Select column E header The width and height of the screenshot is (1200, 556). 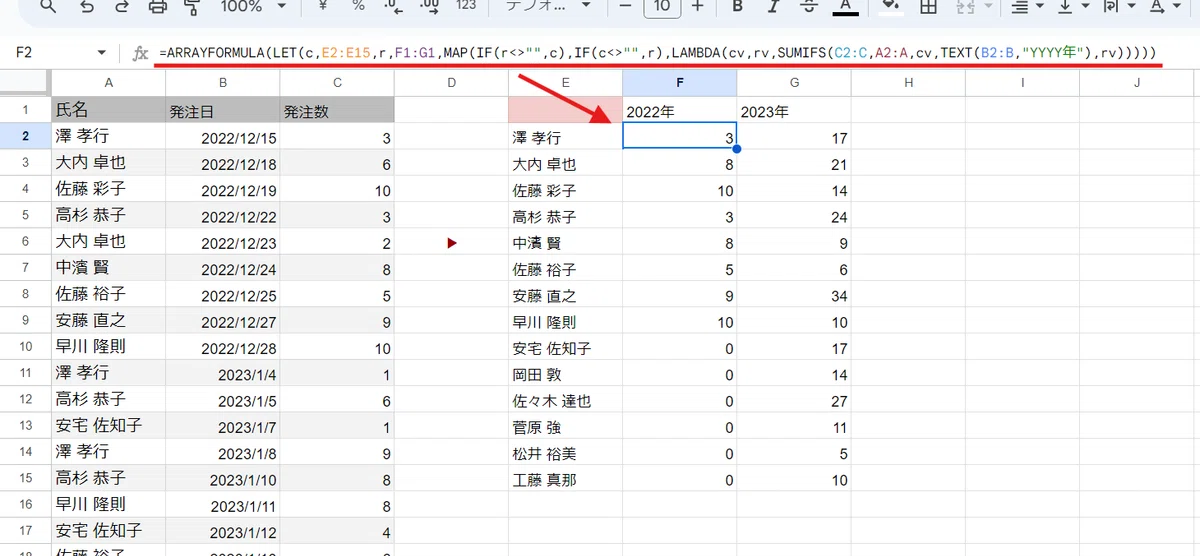(565, 83)
